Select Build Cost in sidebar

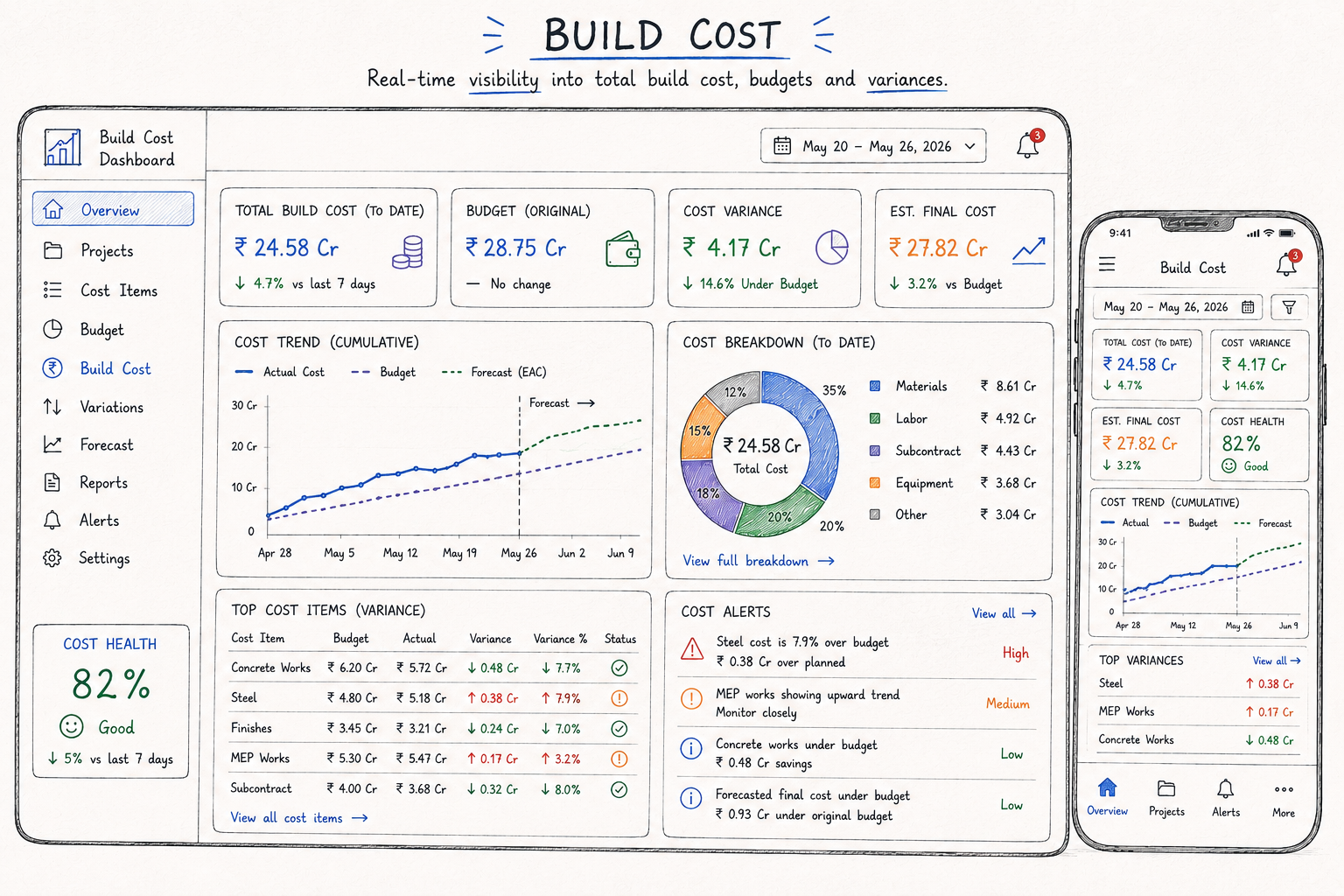point(96,368)
